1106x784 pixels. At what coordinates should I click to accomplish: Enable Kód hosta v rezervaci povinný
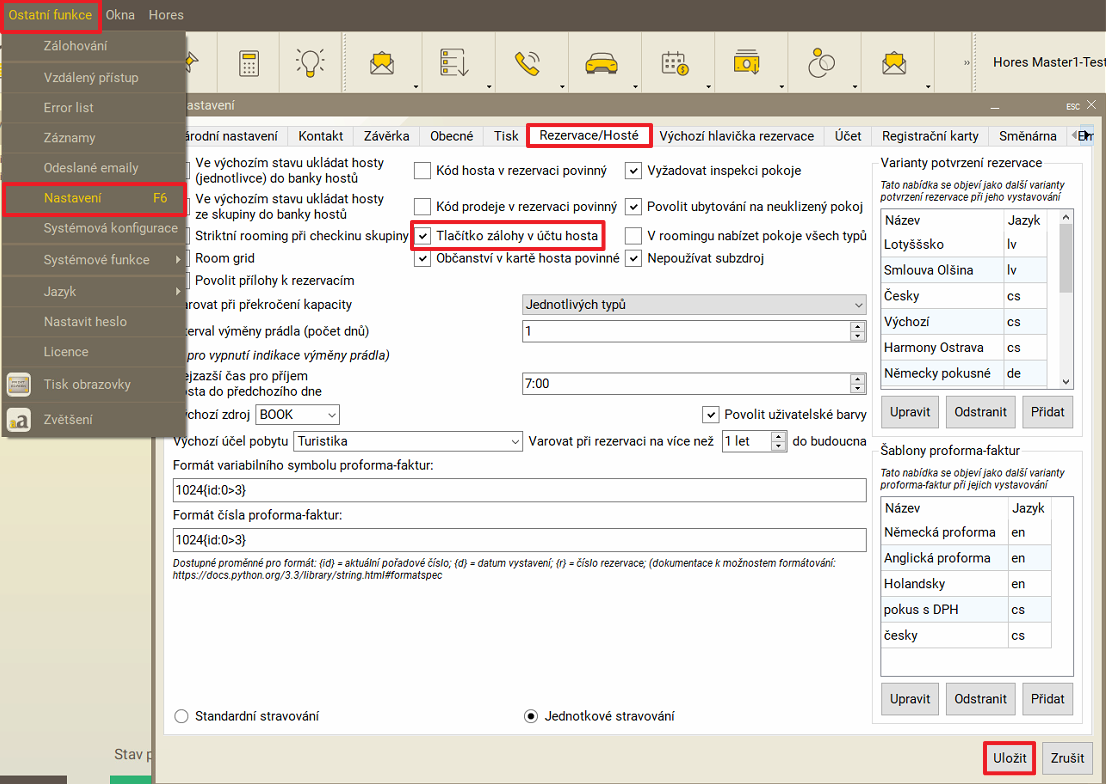tap(423, 170)
